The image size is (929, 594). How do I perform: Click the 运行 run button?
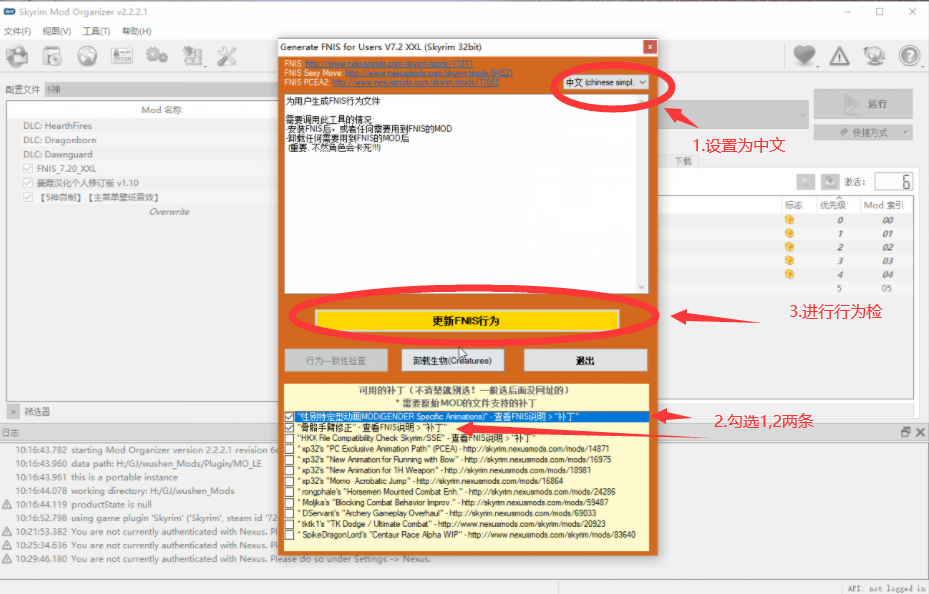[x=863, y=104]
